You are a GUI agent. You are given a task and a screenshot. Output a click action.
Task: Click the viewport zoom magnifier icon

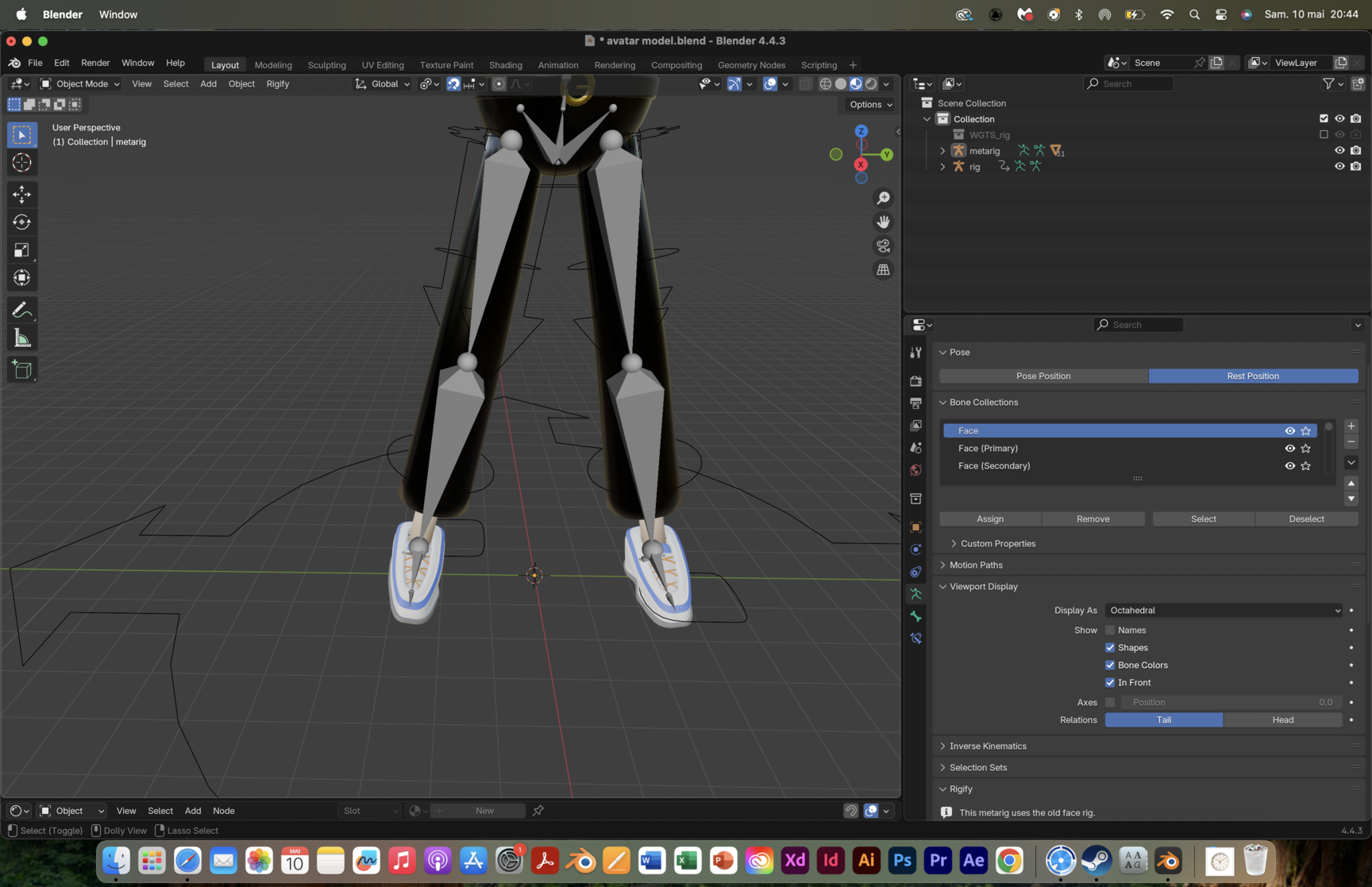(x=883, y=198)
